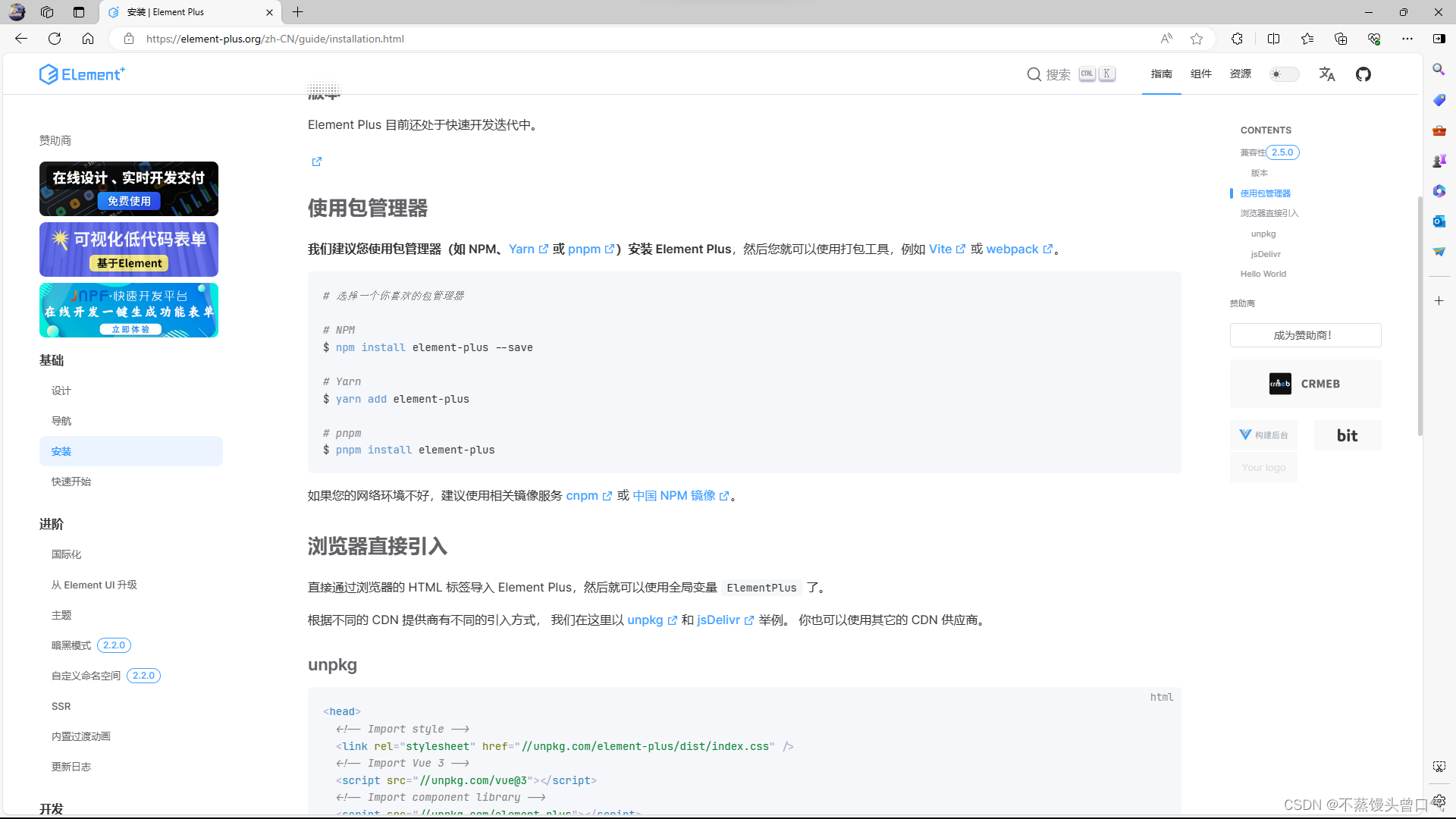1456x819 pixels.
Task: Open 从 Element UI 升级 page
Action: (x=94, y=585)
